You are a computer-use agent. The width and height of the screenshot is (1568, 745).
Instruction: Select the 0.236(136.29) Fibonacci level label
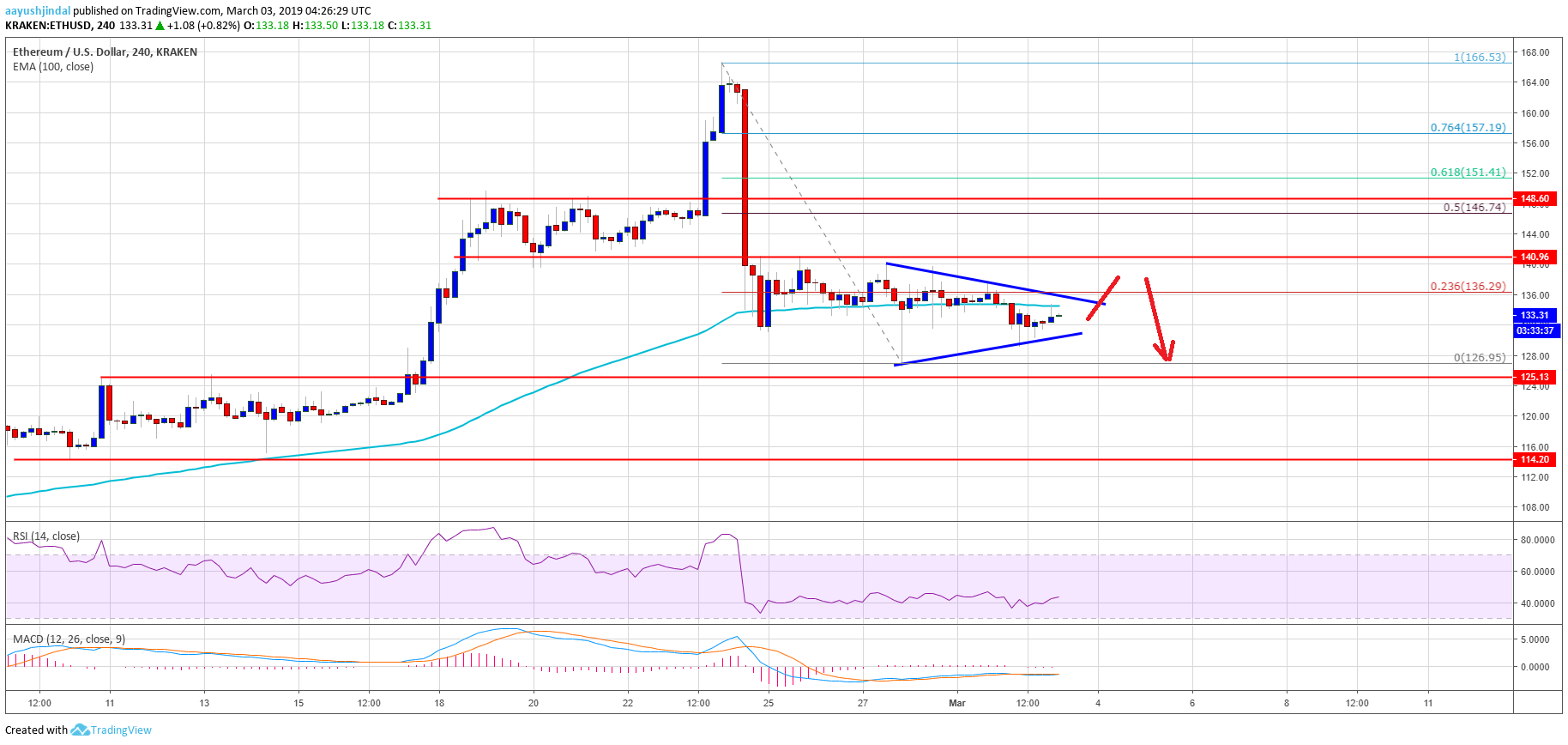[1468, 287]
